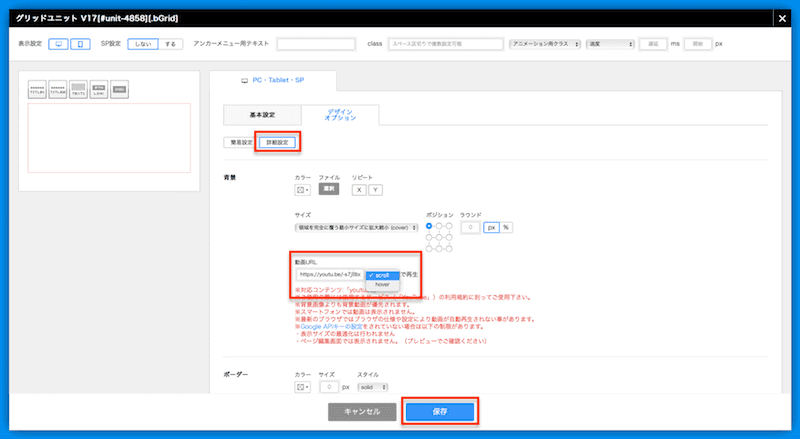Open the background color picker swatch
The height and width of the screenshot is (439, 800).
[x=300, y=189]
